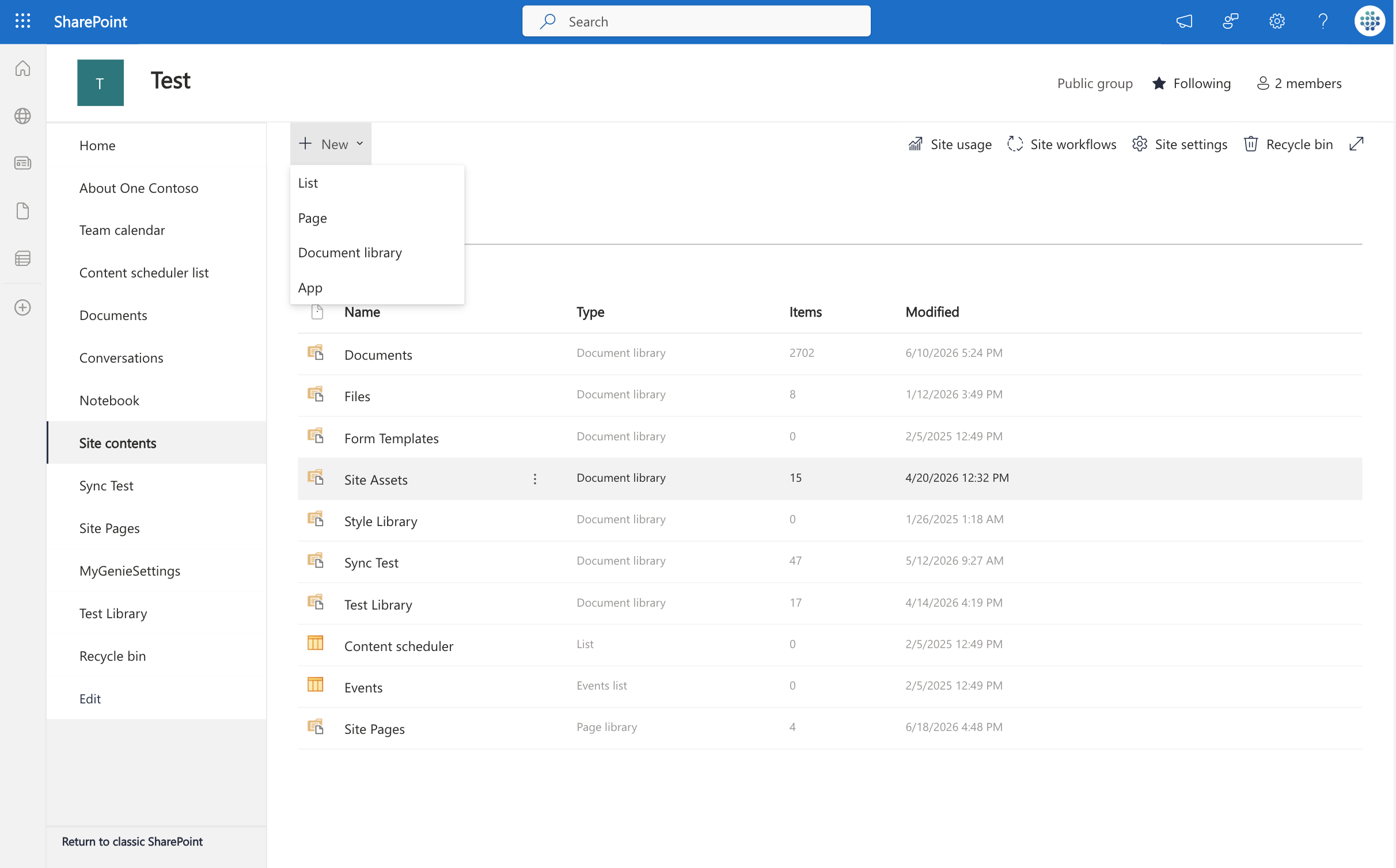The image size is (1396, 868).
Task: Open the people network icon in header
Action: point(1230,21)
